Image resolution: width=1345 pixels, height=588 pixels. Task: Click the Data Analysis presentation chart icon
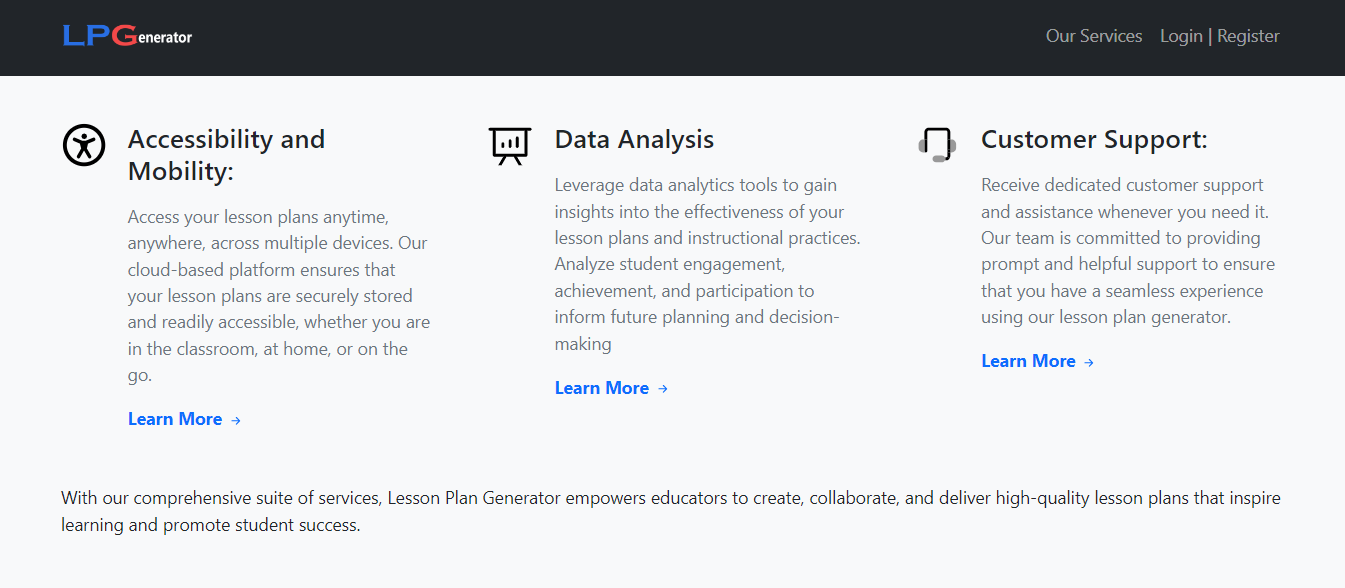coord(510,146)
